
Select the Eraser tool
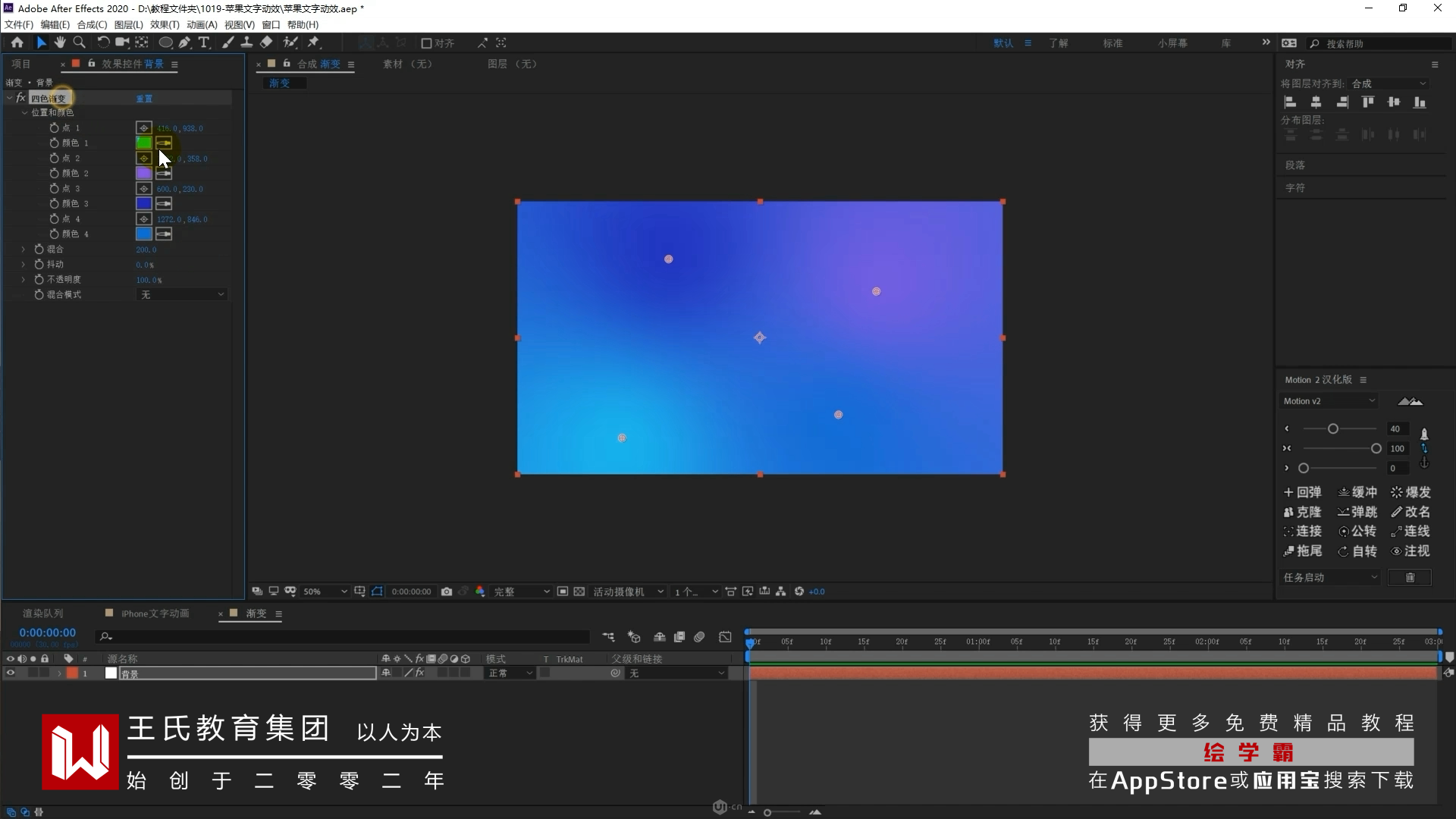(266, 43)
